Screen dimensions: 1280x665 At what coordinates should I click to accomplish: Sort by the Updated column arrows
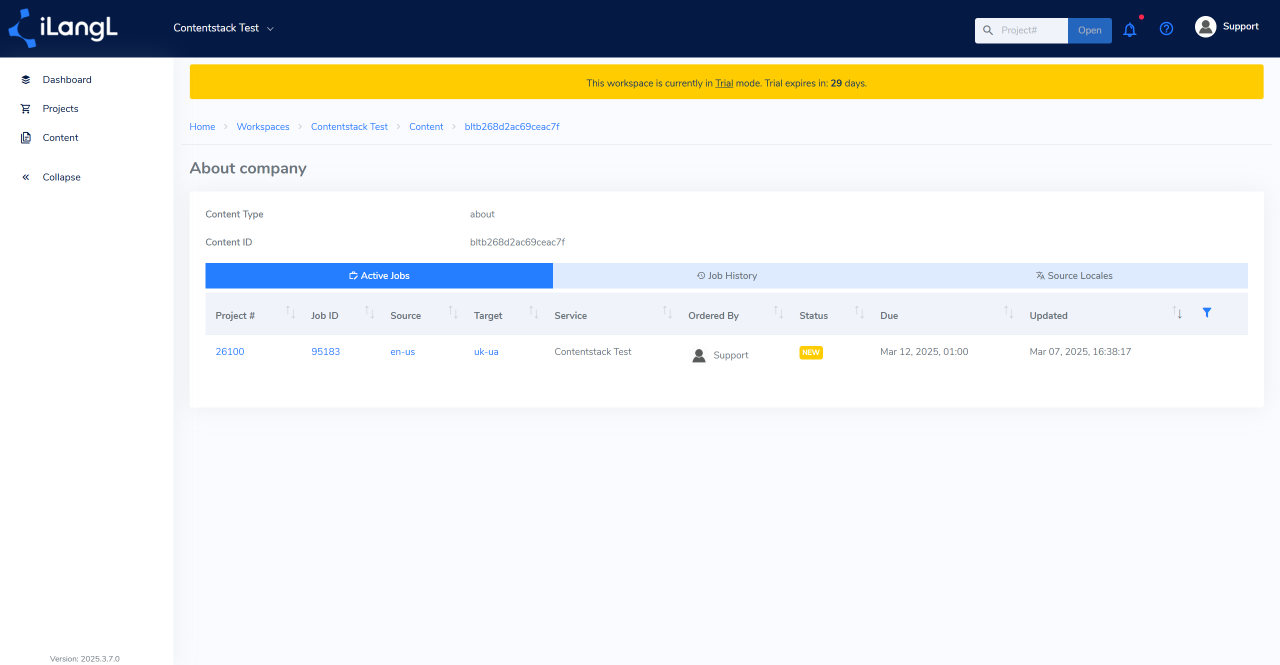tap(1177, 313)
